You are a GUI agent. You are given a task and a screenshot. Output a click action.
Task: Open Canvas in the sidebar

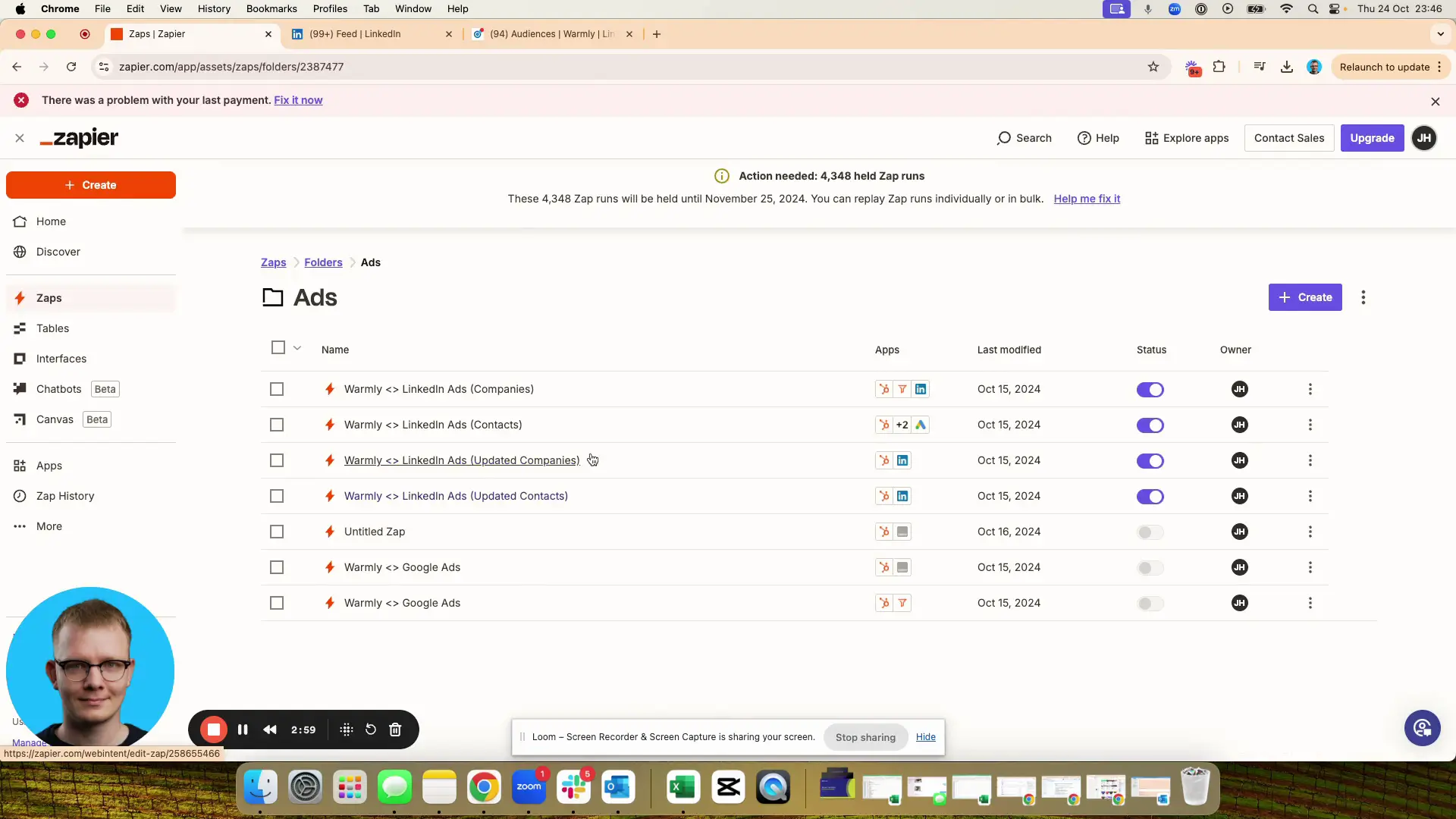point(55,419)
